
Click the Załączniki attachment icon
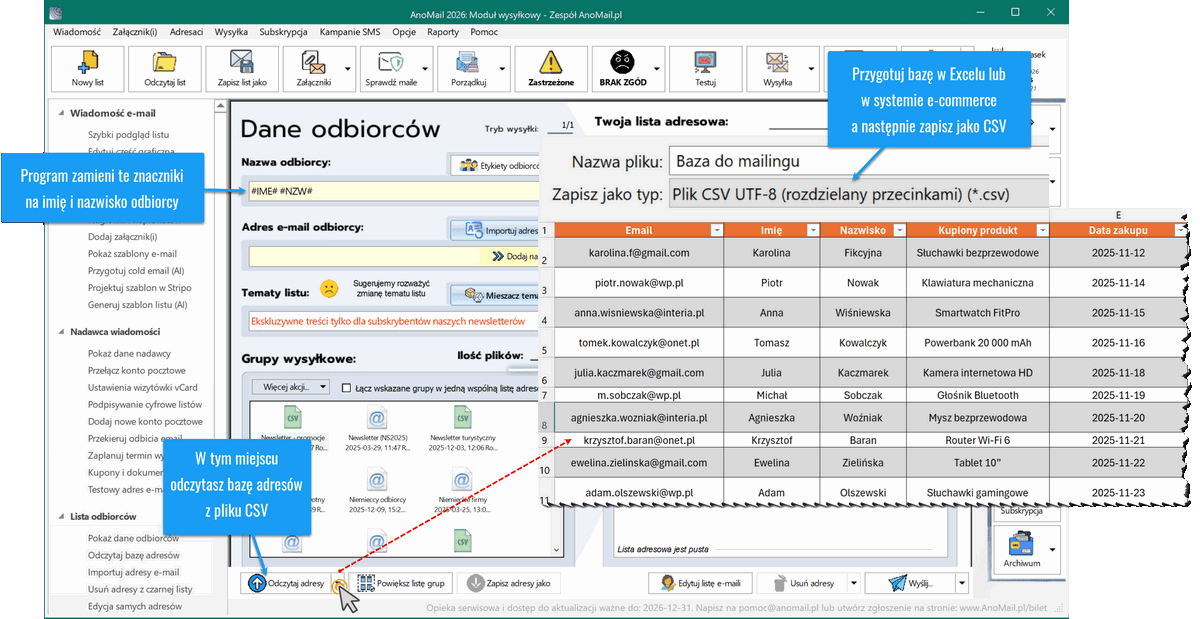pos(314,63)
